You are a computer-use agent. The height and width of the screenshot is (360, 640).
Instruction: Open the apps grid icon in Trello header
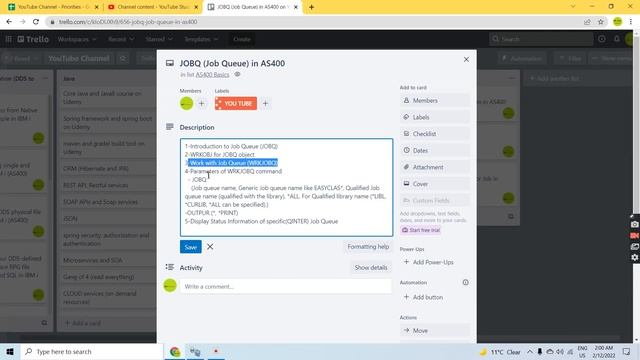[x=8, y=39]
